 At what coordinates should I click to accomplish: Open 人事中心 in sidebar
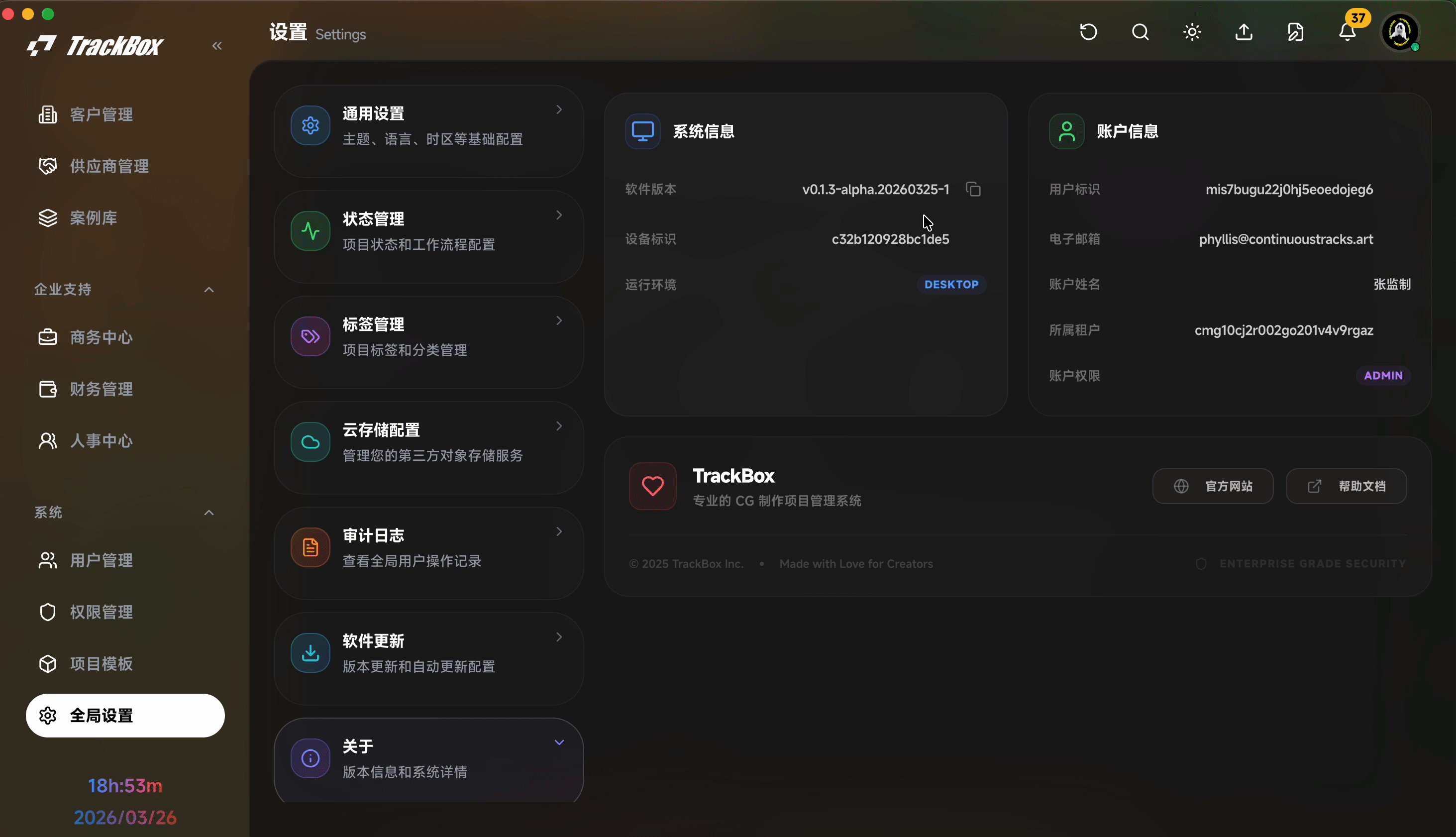click(x=125, y=441)
